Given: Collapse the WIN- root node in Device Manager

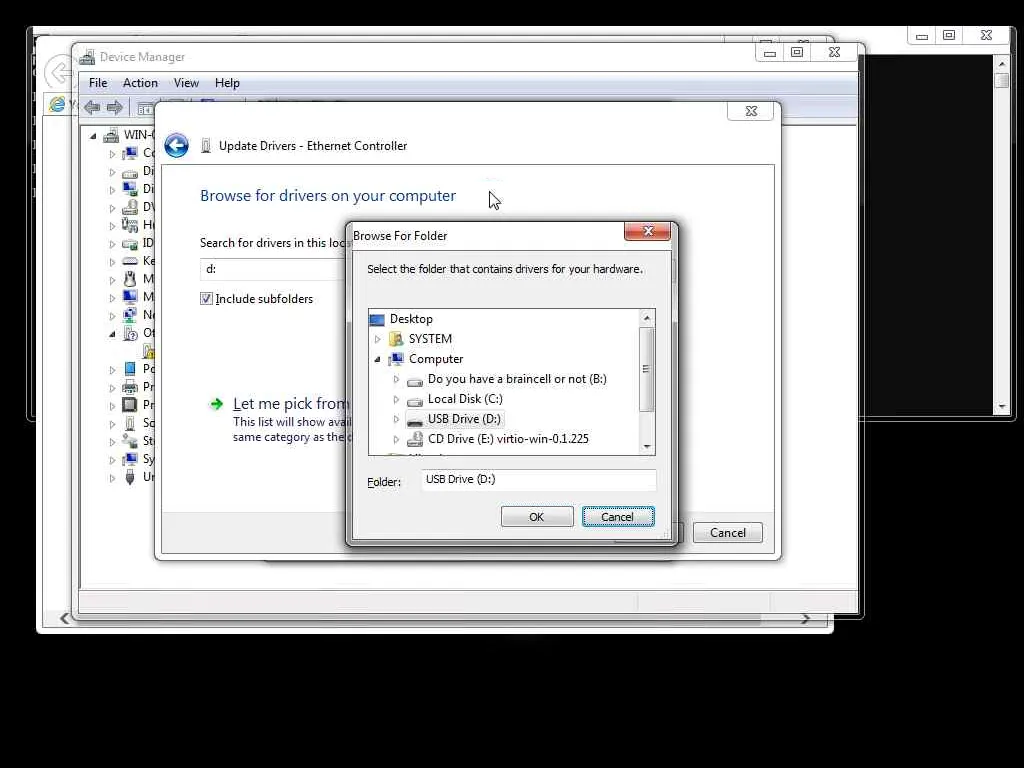Looking at the screenshot, I should point(93,136).
